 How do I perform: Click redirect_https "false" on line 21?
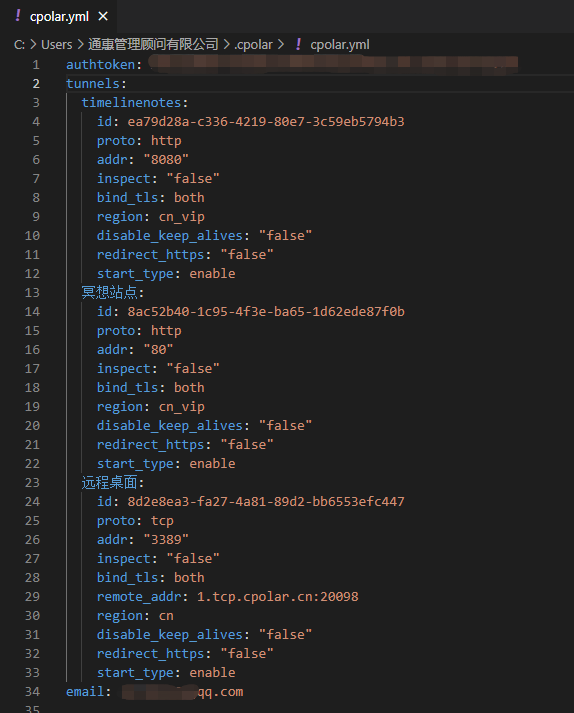point(185,445)
